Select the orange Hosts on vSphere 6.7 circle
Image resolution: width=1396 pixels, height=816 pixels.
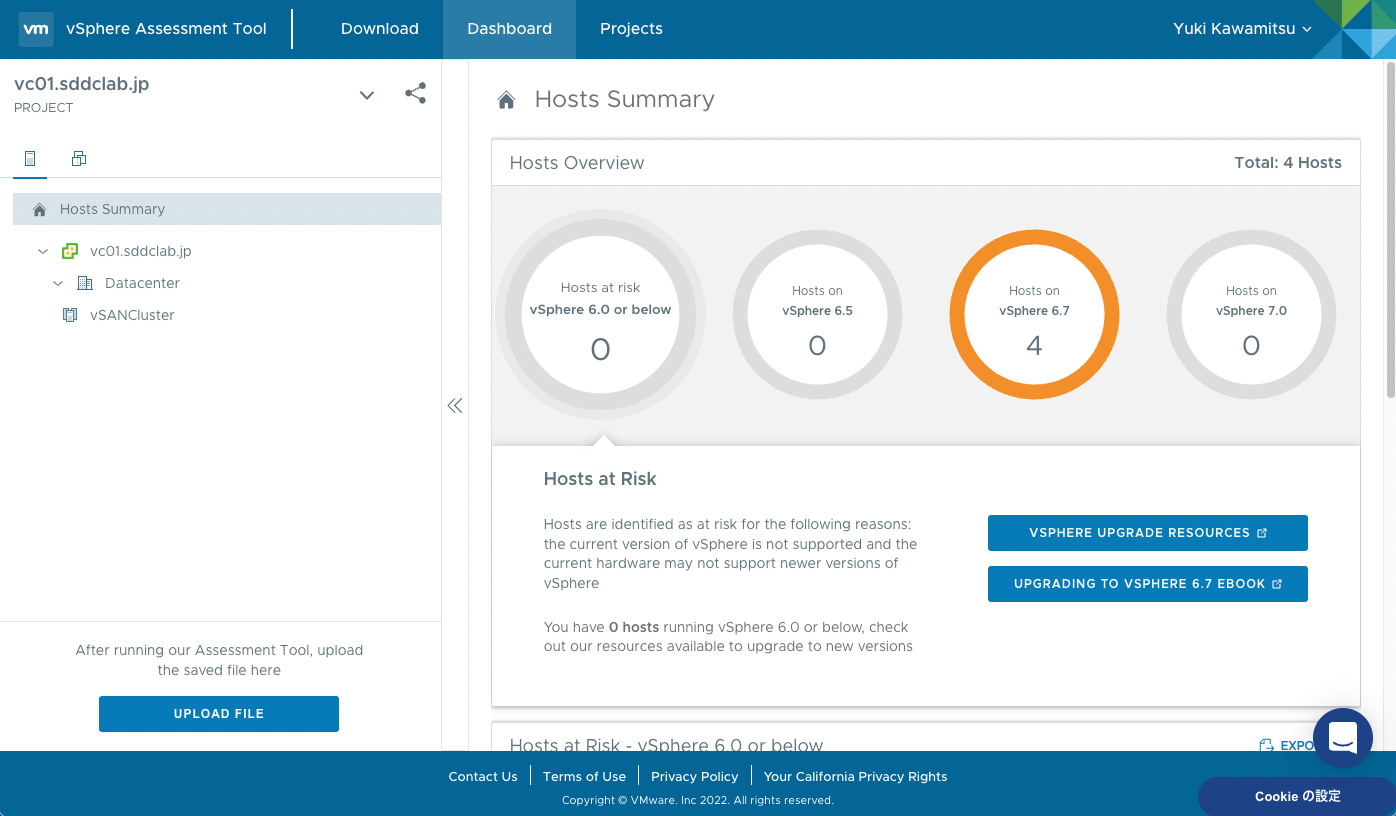point(1034,315)
